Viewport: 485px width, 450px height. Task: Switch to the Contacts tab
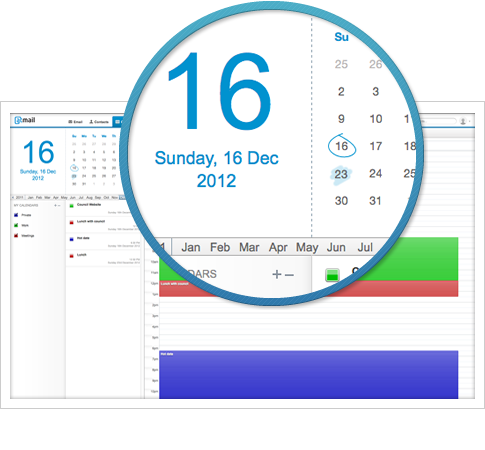coord(99,122)
